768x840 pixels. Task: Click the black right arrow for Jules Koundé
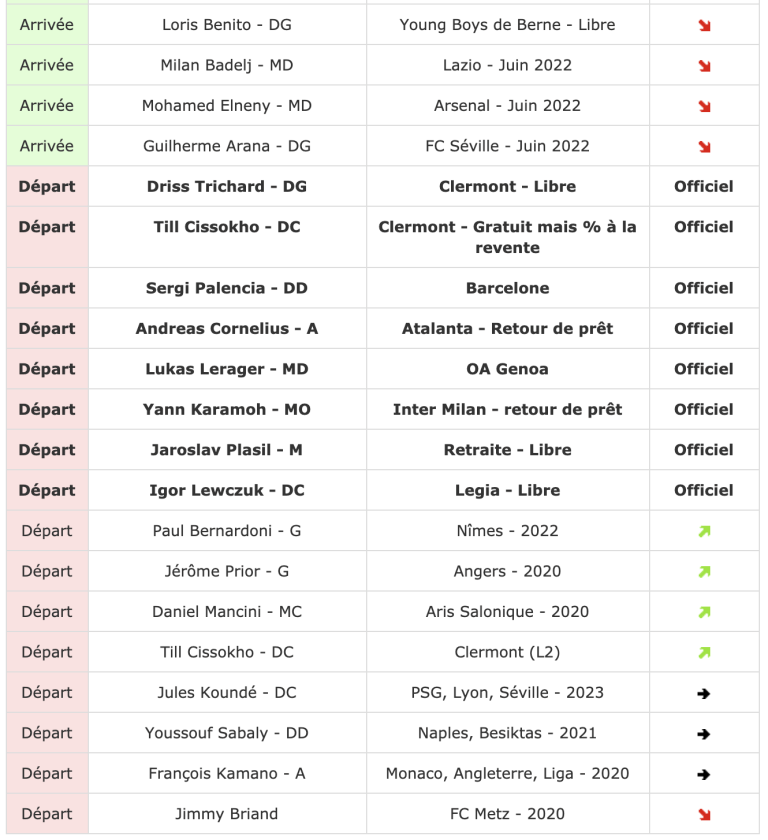[704, 693]
